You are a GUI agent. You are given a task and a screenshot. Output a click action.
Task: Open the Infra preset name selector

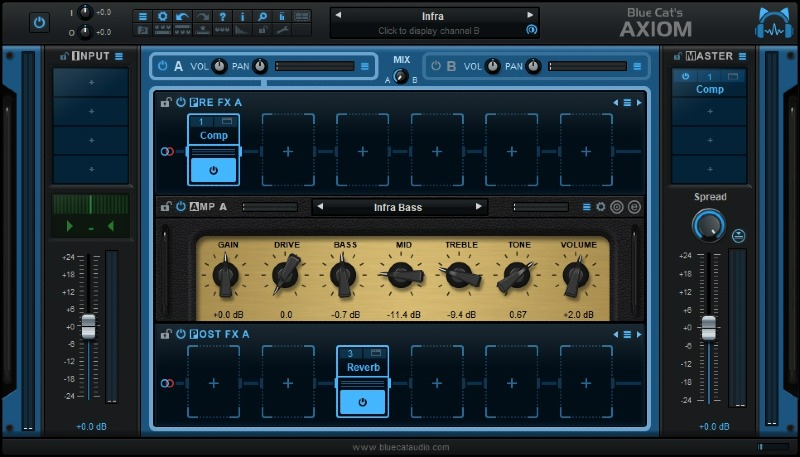tap(433, 16)
